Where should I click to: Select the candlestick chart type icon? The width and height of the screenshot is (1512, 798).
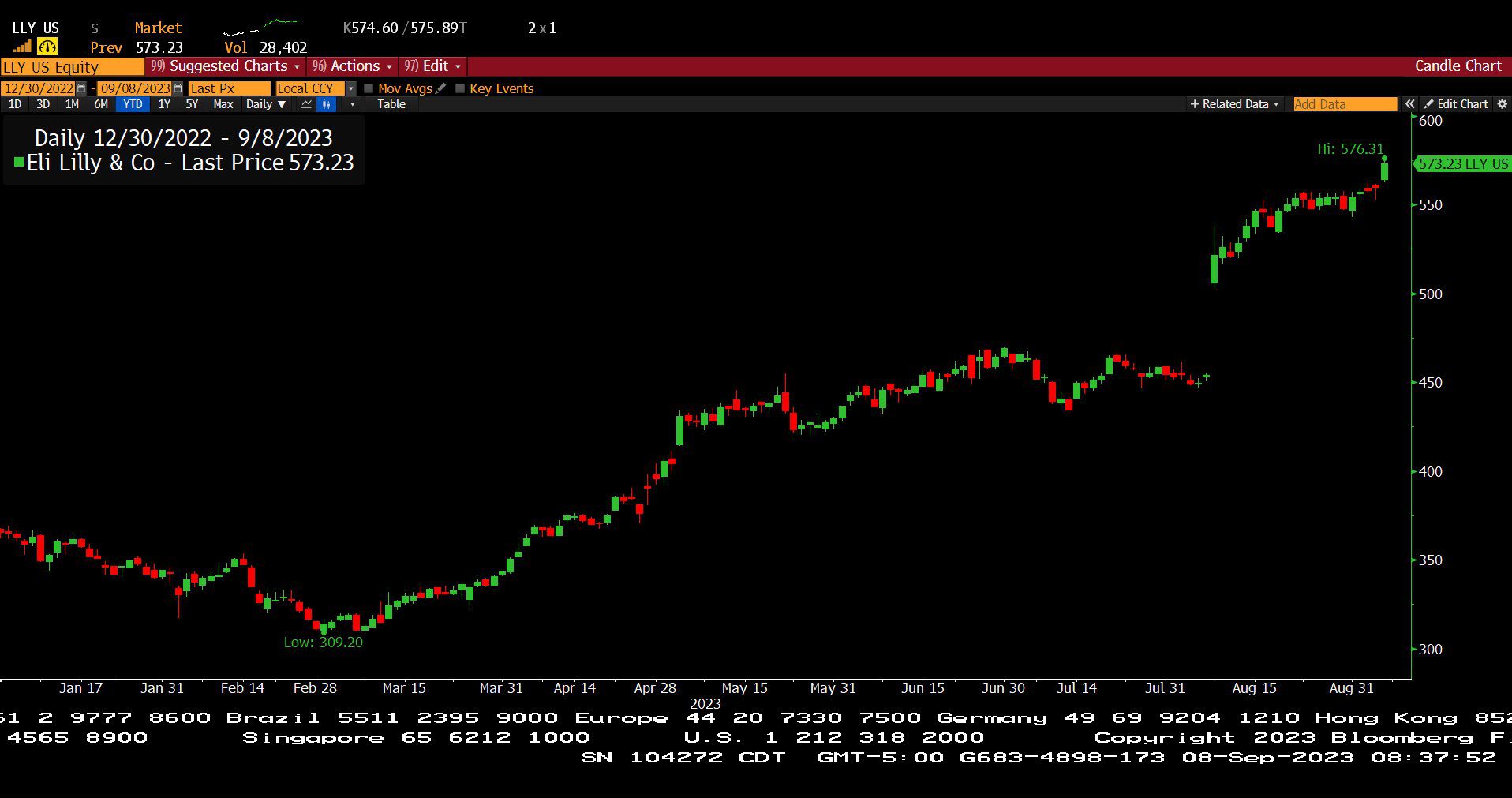point(327,104)
